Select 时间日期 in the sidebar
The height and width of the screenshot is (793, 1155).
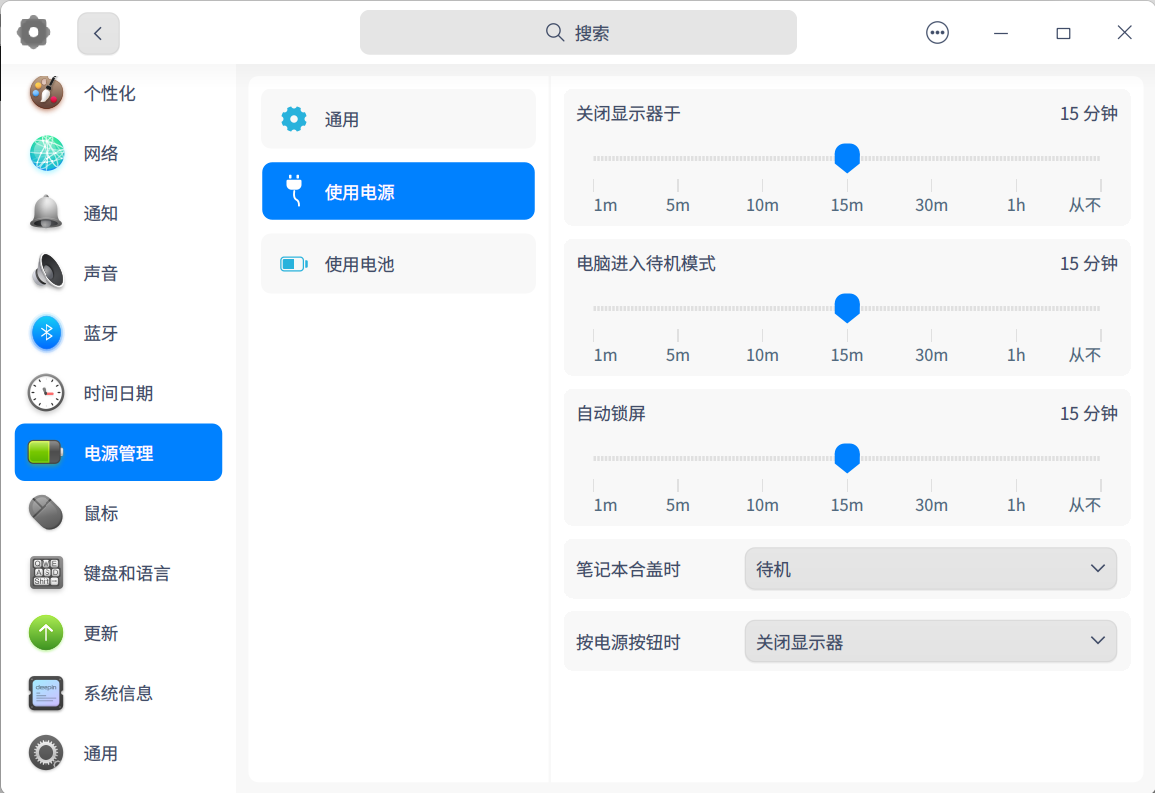tap(119, 392)
